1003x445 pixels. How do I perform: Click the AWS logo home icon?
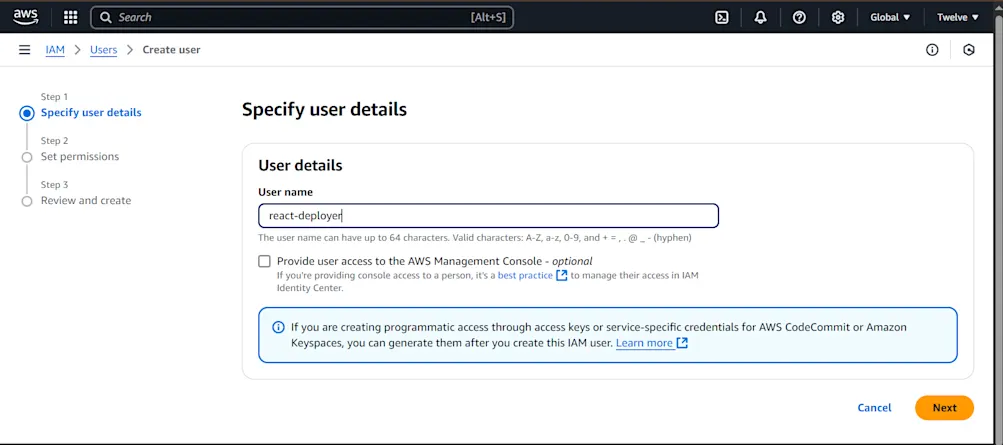26,17
